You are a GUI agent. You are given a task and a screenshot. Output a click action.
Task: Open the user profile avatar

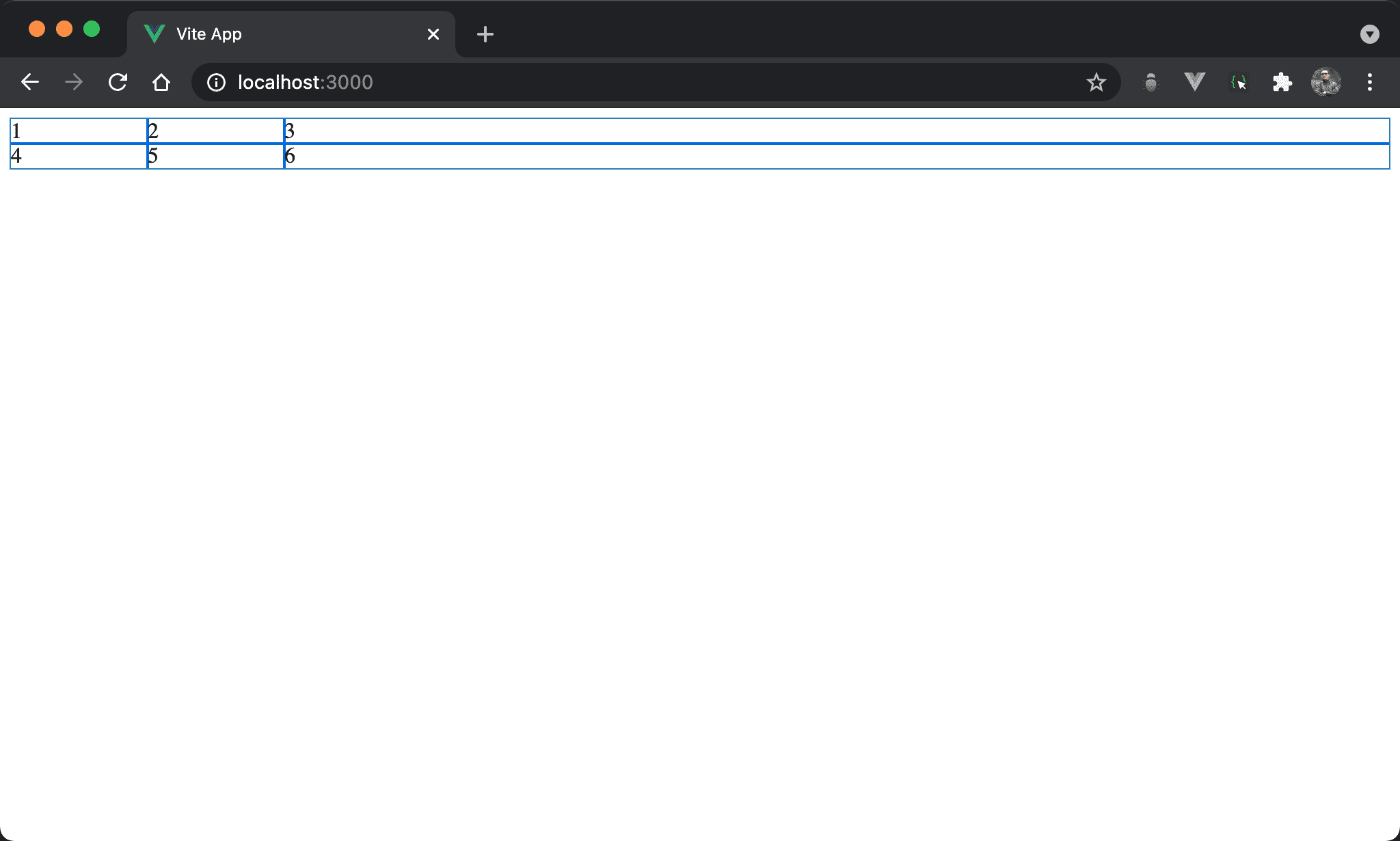(x=1325, y=83)
